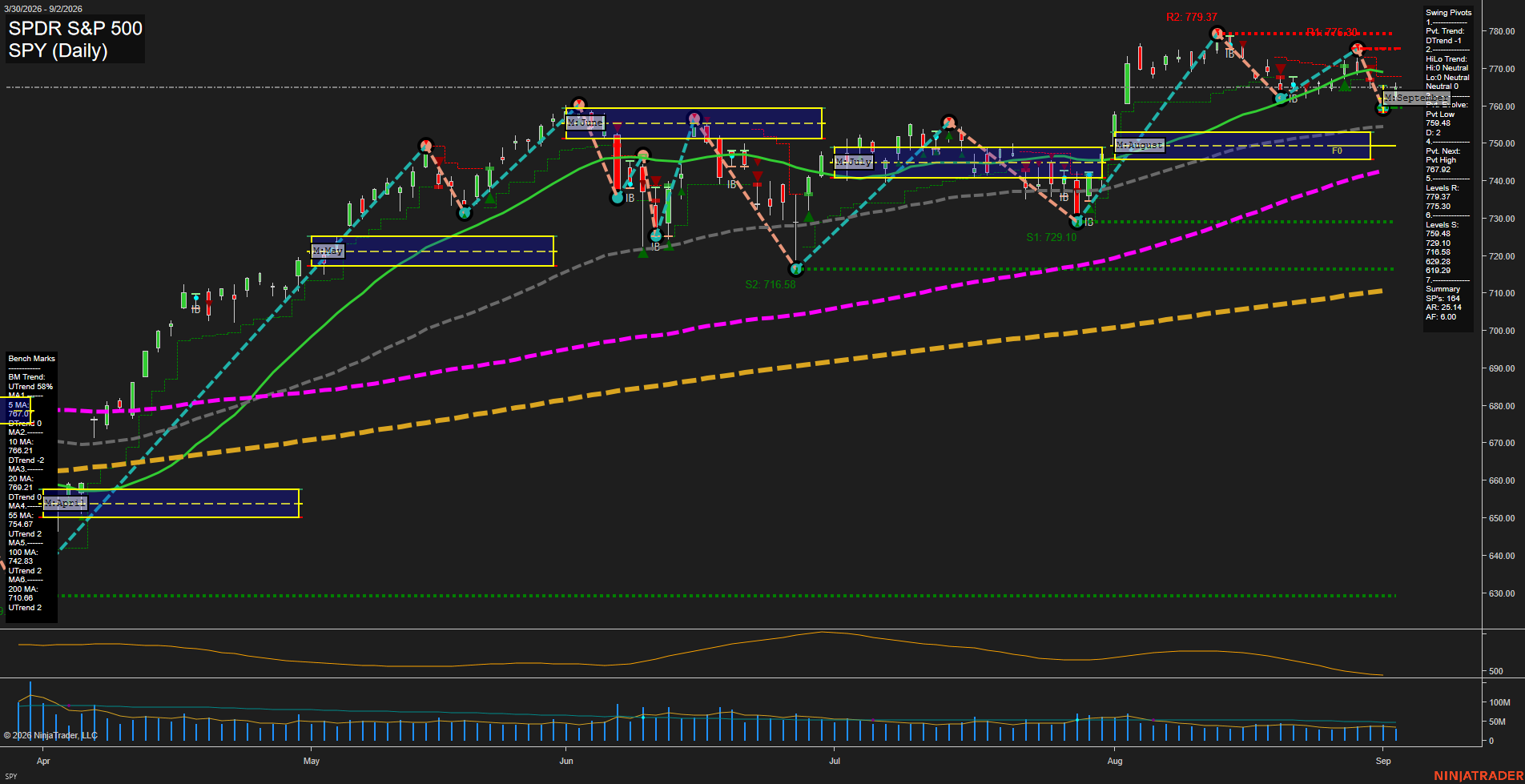Select the M:July monthly range label
Viewport: 1525px width, 784px height.
point(854,162)
